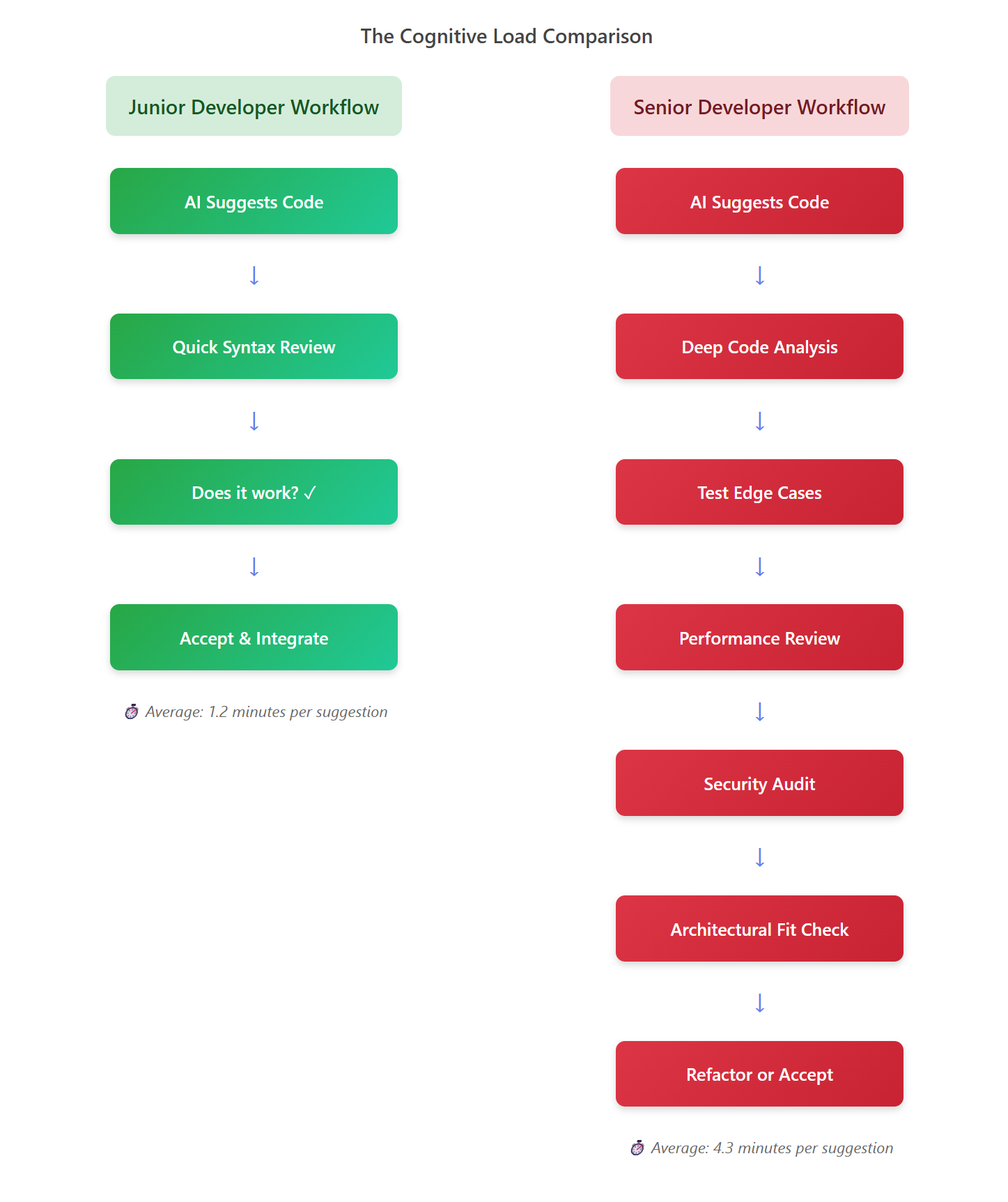The image size is (1008, 1202).
Task: Select the Junior Developer Workflow header
Action: coord(254,107)
